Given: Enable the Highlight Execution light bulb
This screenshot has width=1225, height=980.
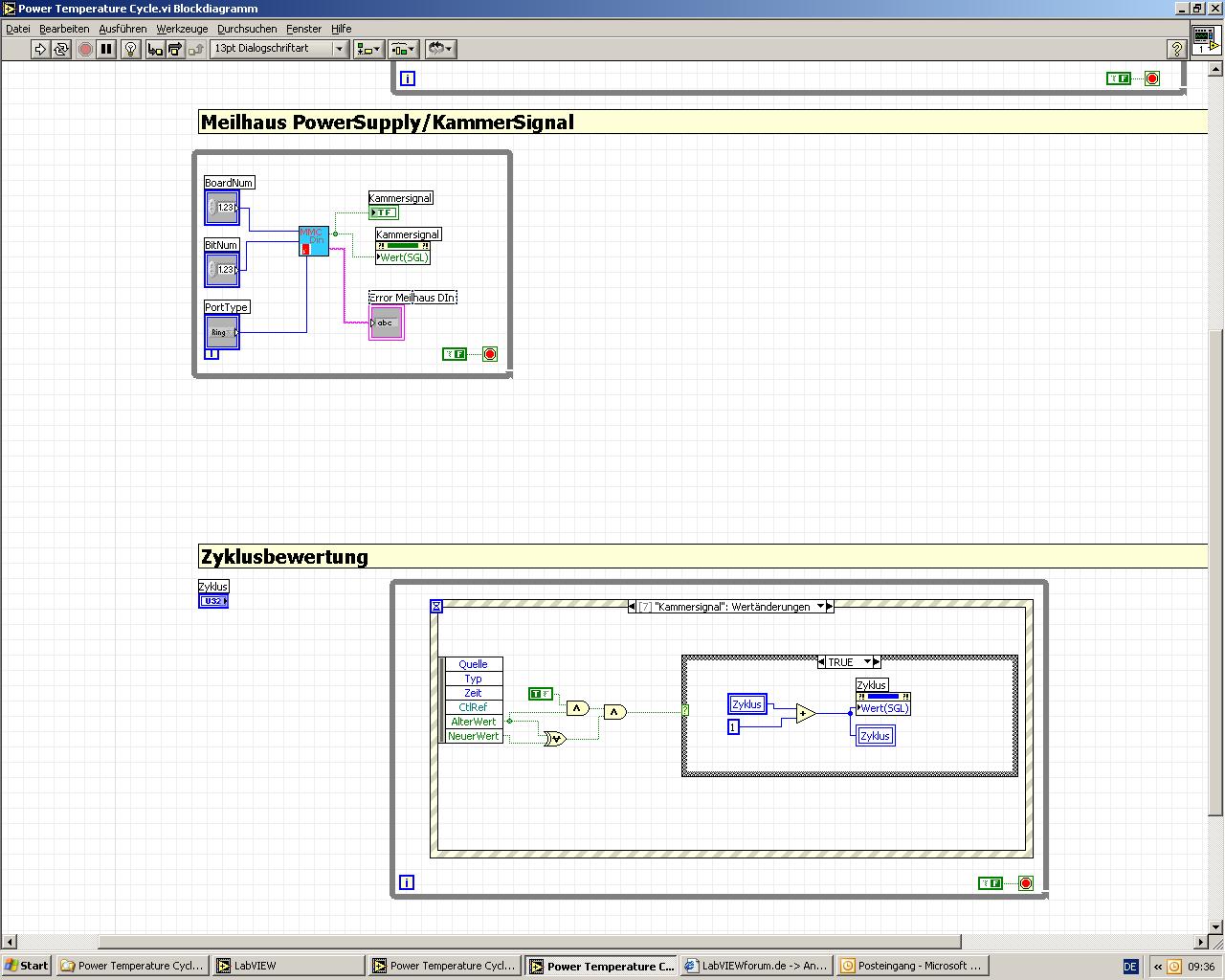Looking at the screenshot, I should pyautogui.click(x=131, y=49).
